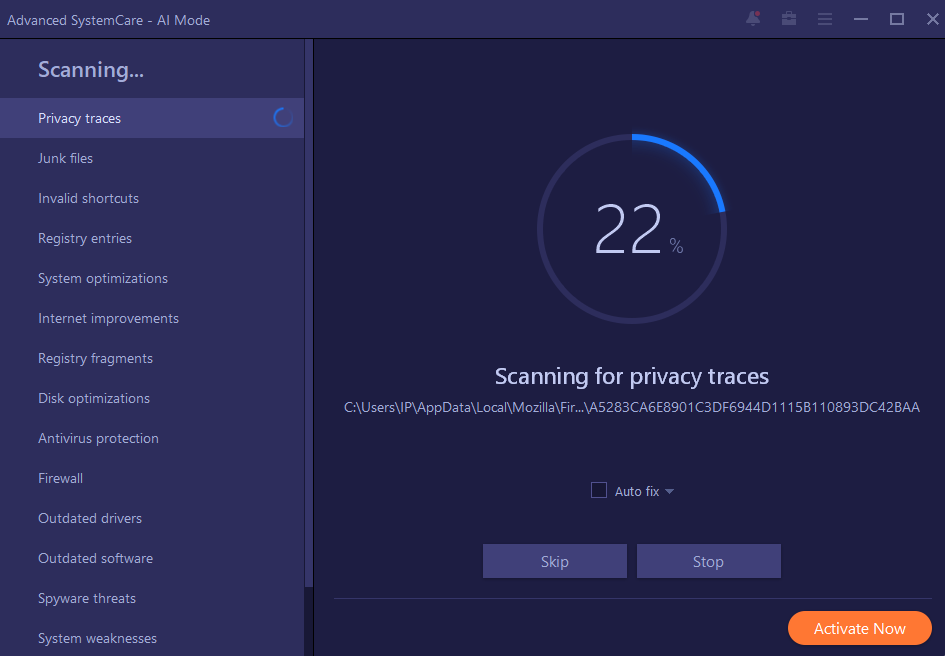Expand the Auto fix dropdown arrow
Screen dimensions: 945x656
(669, 491)
